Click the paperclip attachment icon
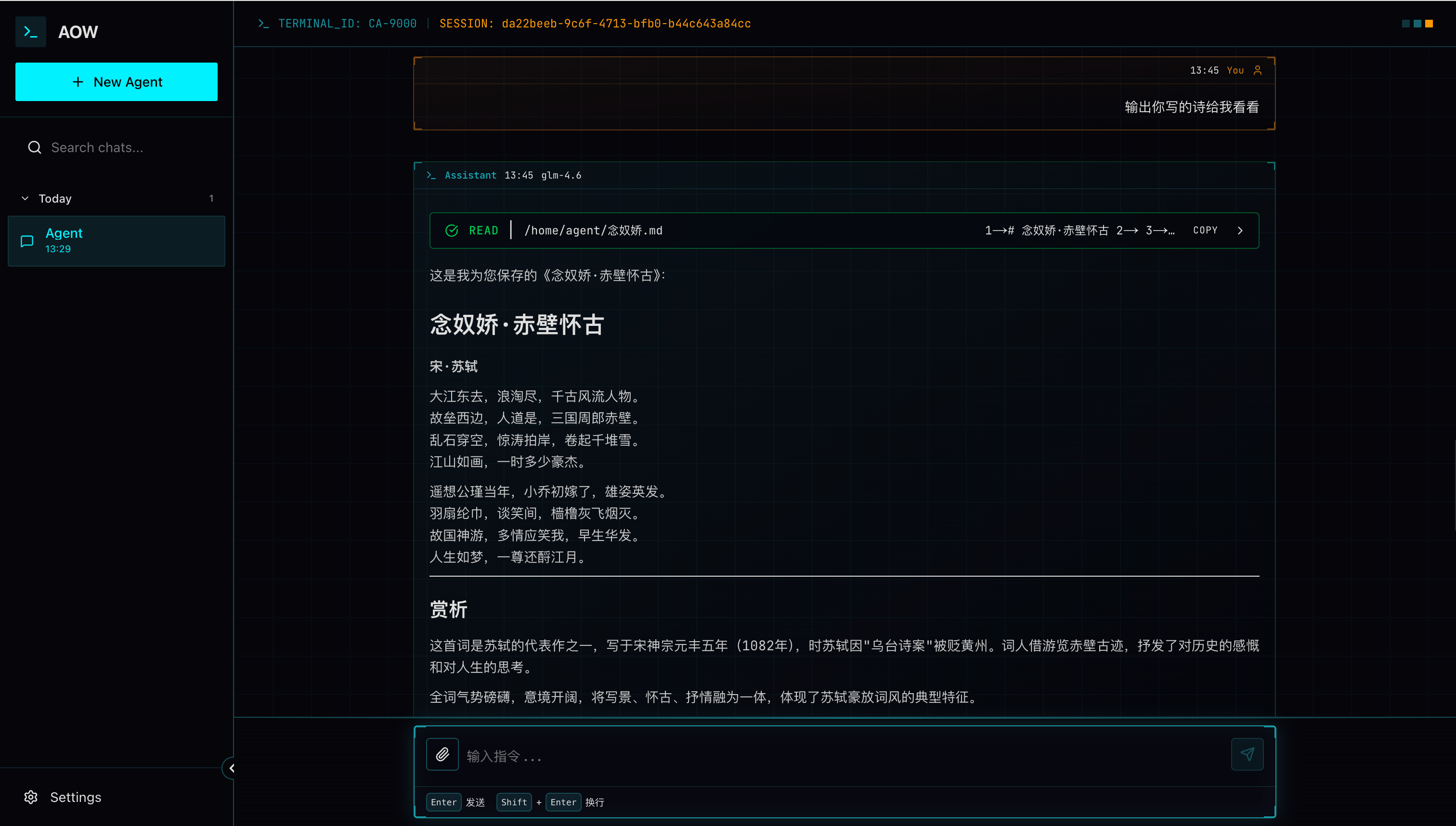The width and height of the screenshot is (1456, 826). coord(442,755)
